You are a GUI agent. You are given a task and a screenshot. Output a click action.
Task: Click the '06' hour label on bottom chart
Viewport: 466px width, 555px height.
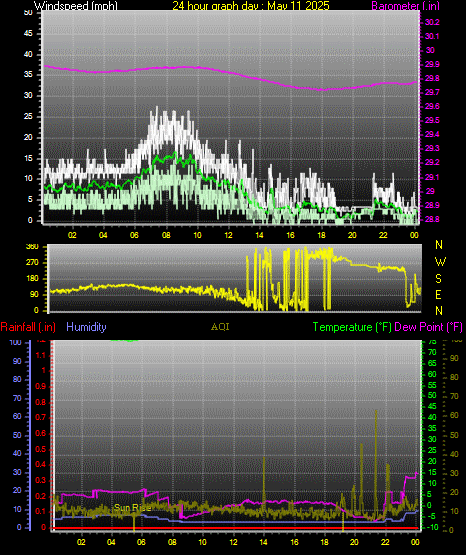coord(141,542)
